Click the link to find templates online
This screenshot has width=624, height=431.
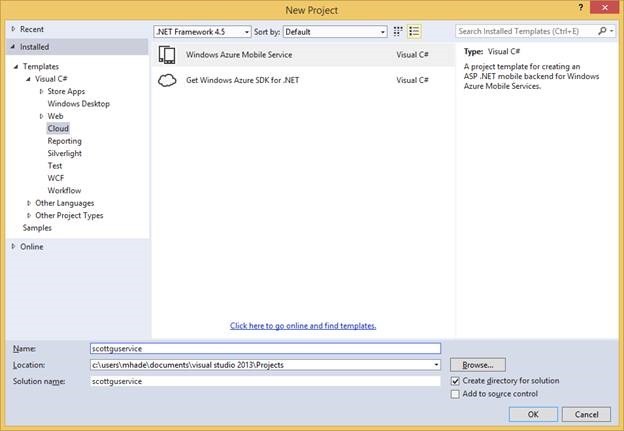click(303, 326)
